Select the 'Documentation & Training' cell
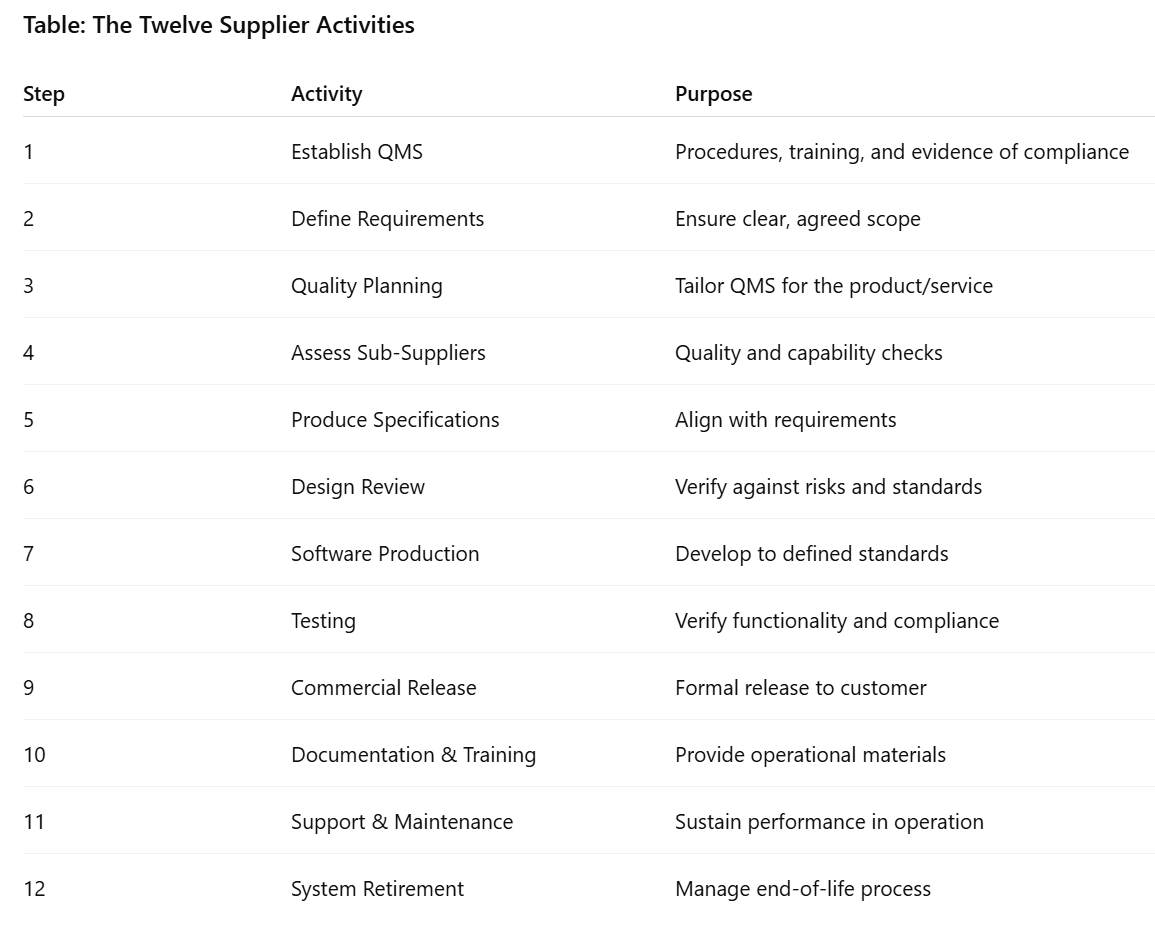Image resolution: width=1155 pixels, height=925 pixels. 413,755
